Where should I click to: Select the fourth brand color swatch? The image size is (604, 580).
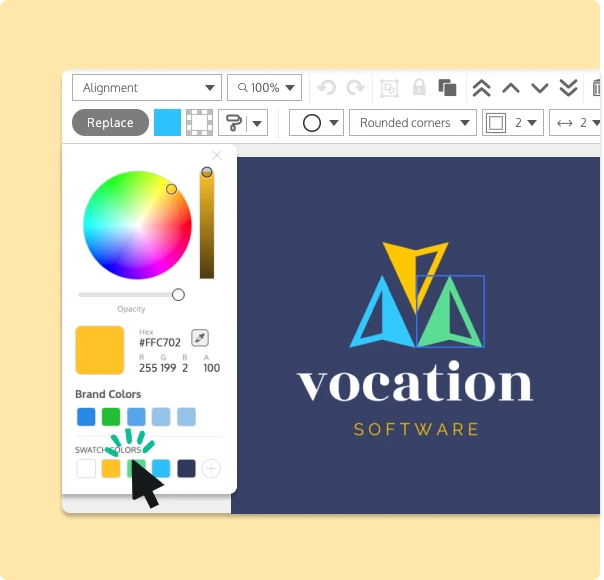161,417
